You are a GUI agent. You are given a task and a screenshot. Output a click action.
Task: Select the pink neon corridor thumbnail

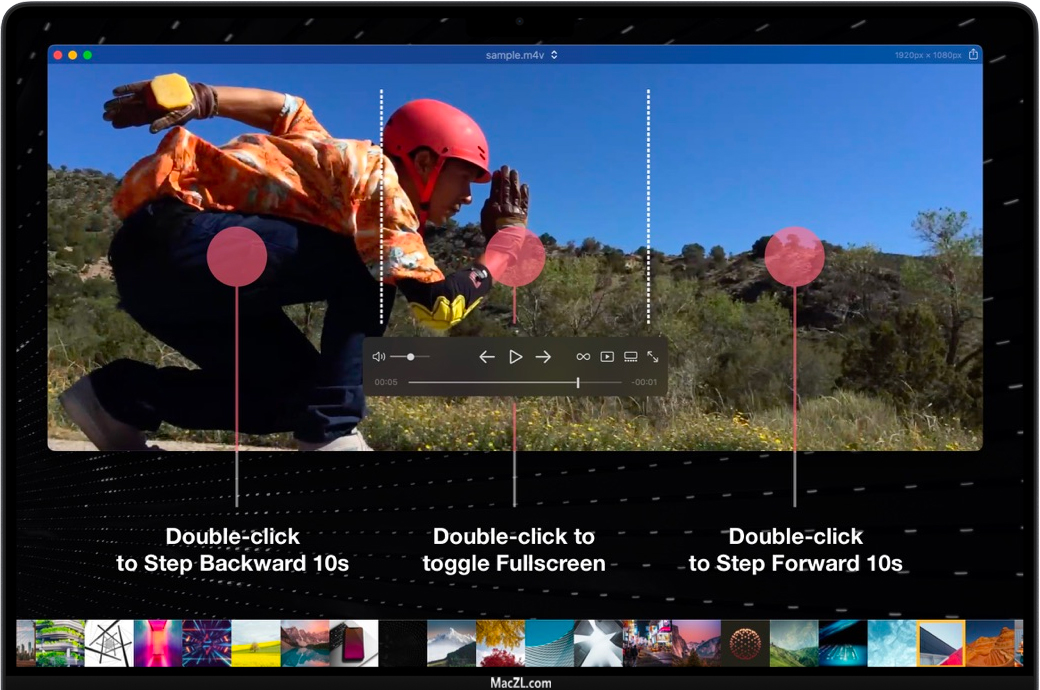click(158, 643)
